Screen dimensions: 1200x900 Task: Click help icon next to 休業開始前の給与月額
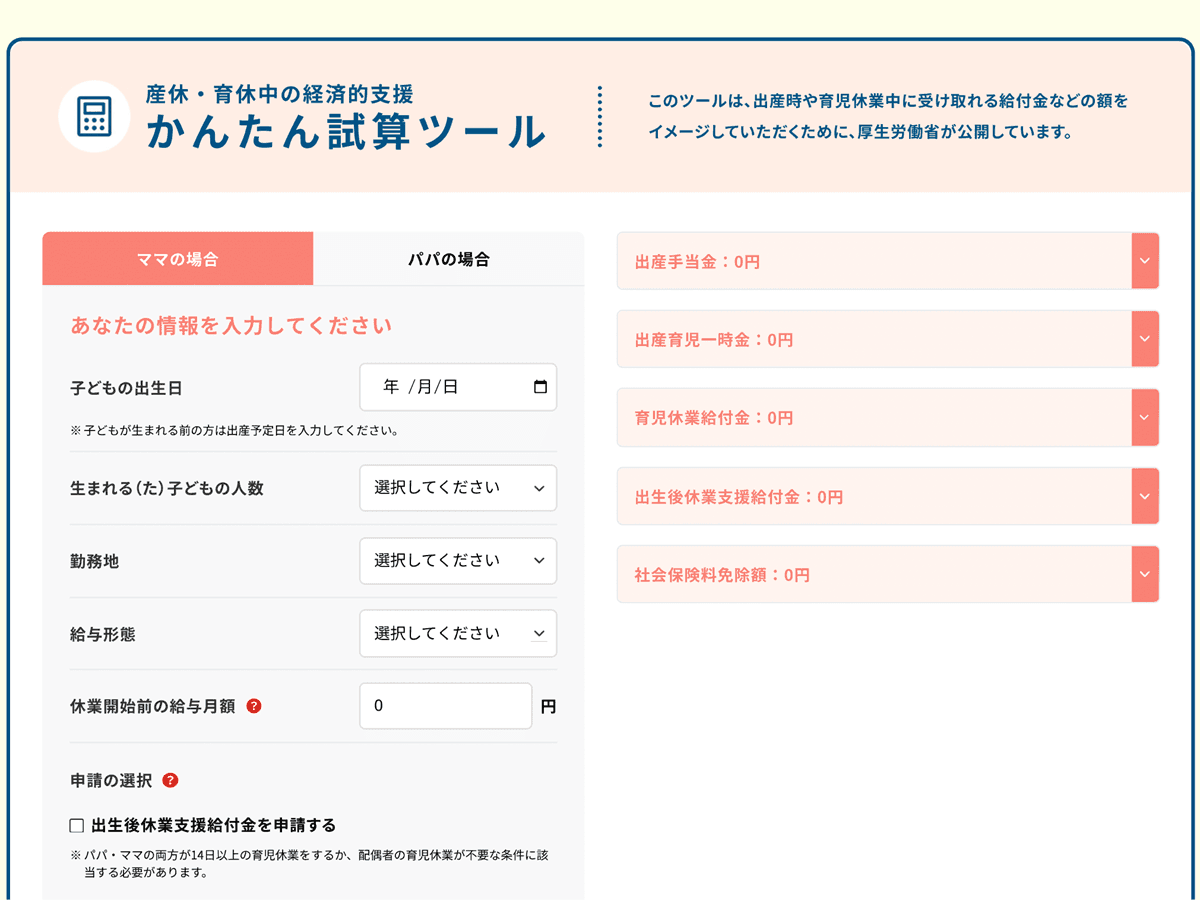[254, 706]
